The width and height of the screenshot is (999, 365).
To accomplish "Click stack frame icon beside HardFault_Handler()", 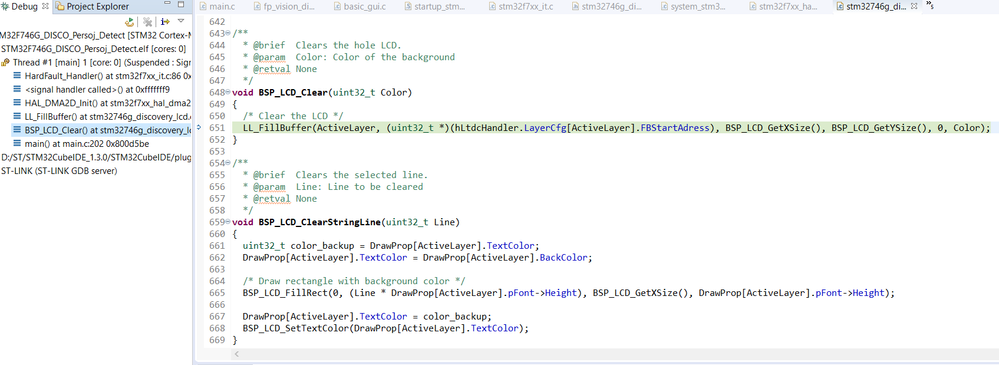I will (17, 76).
